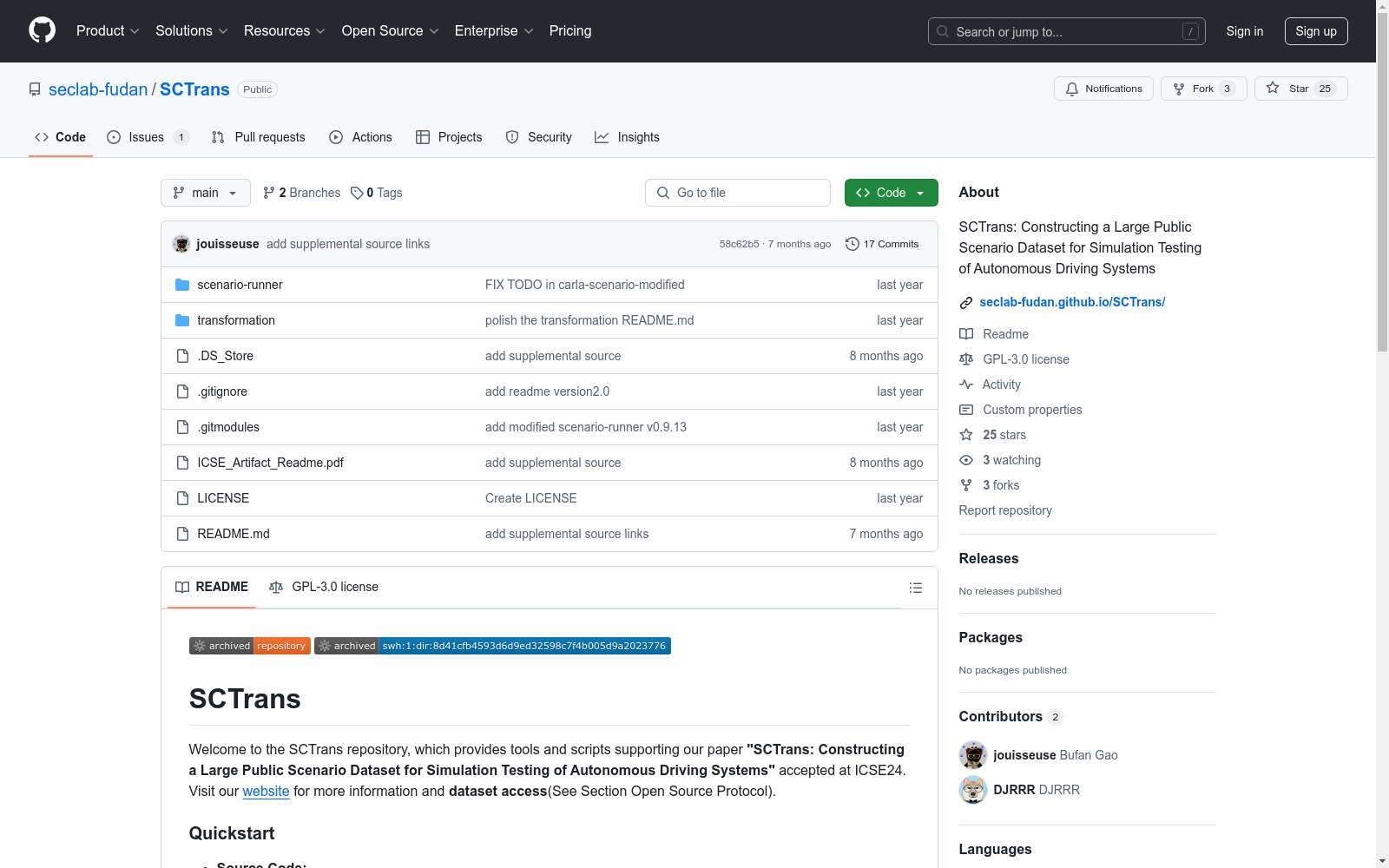The height and width of the screenshot is (868, 1389).
Task: Click the SCTrans repository name link
Action: (194, 89)
